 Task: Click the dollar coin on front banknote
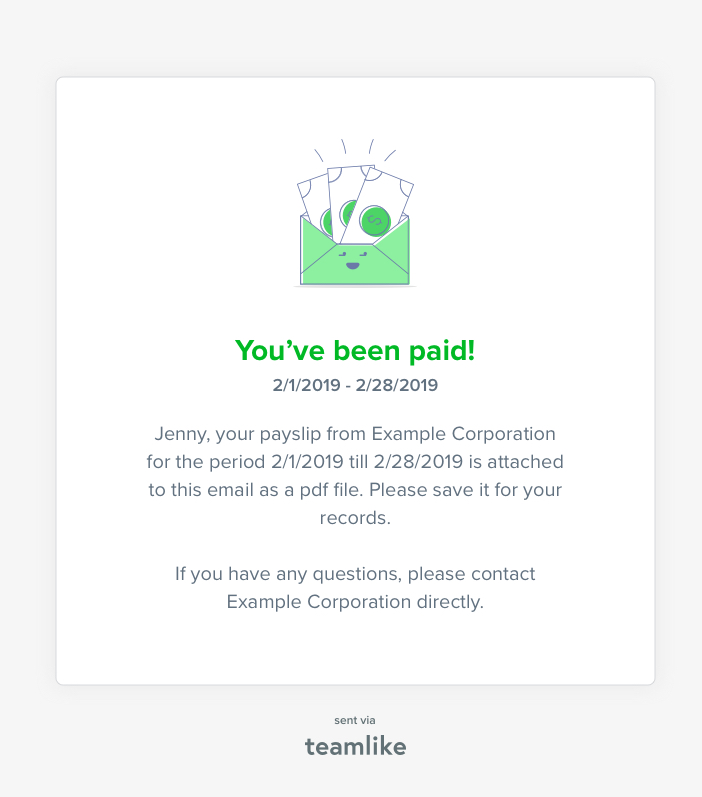pos(375,221)
